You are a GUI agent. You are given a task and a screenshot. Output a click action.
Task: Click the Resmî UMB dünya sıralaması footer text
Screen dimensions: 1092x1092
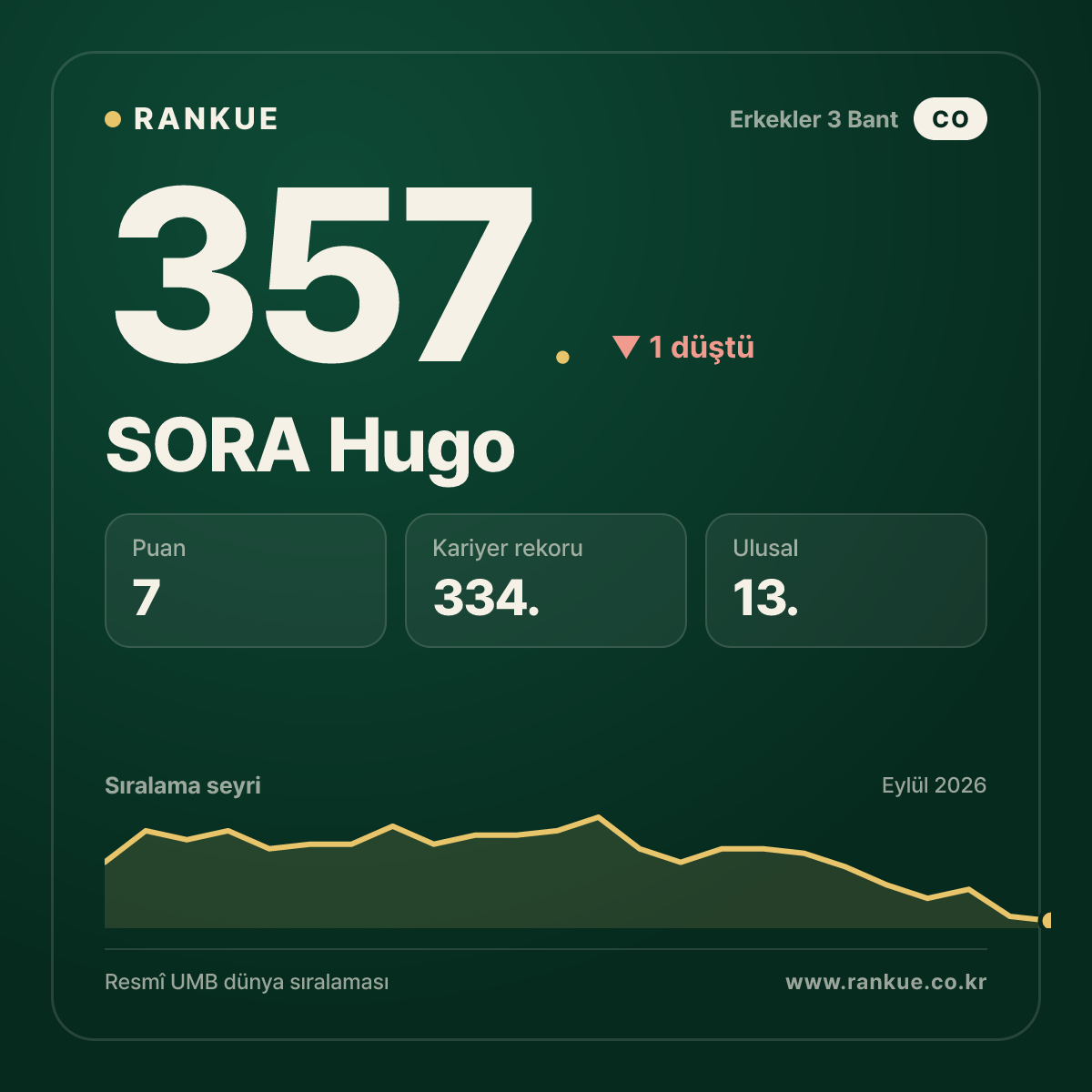click(x=247, y=982)
